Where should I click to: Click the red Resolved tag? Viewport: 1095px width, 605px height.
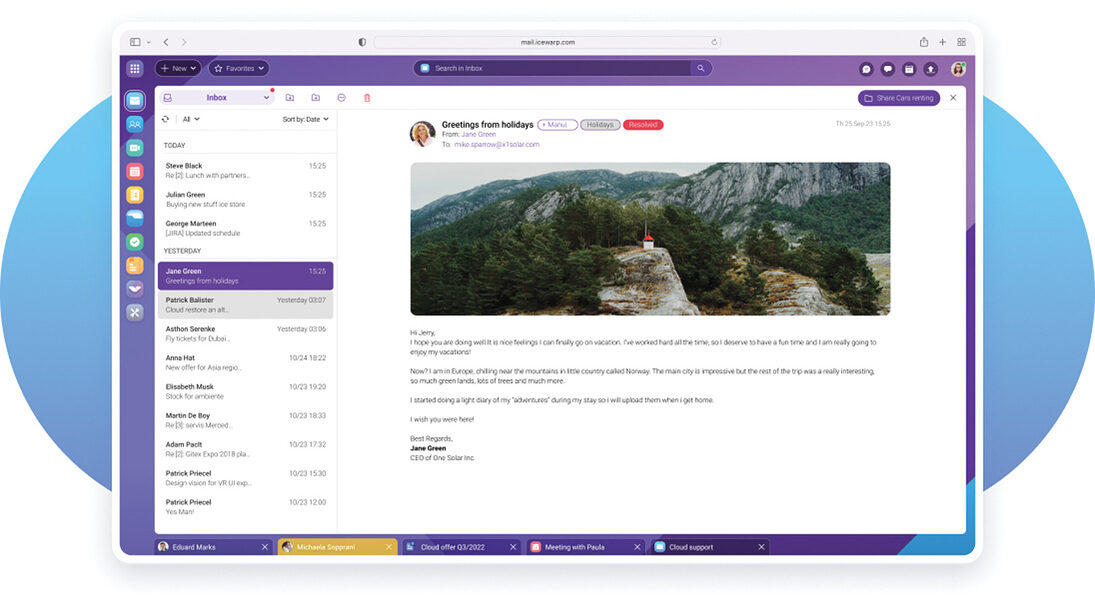[x=643, y=125]
